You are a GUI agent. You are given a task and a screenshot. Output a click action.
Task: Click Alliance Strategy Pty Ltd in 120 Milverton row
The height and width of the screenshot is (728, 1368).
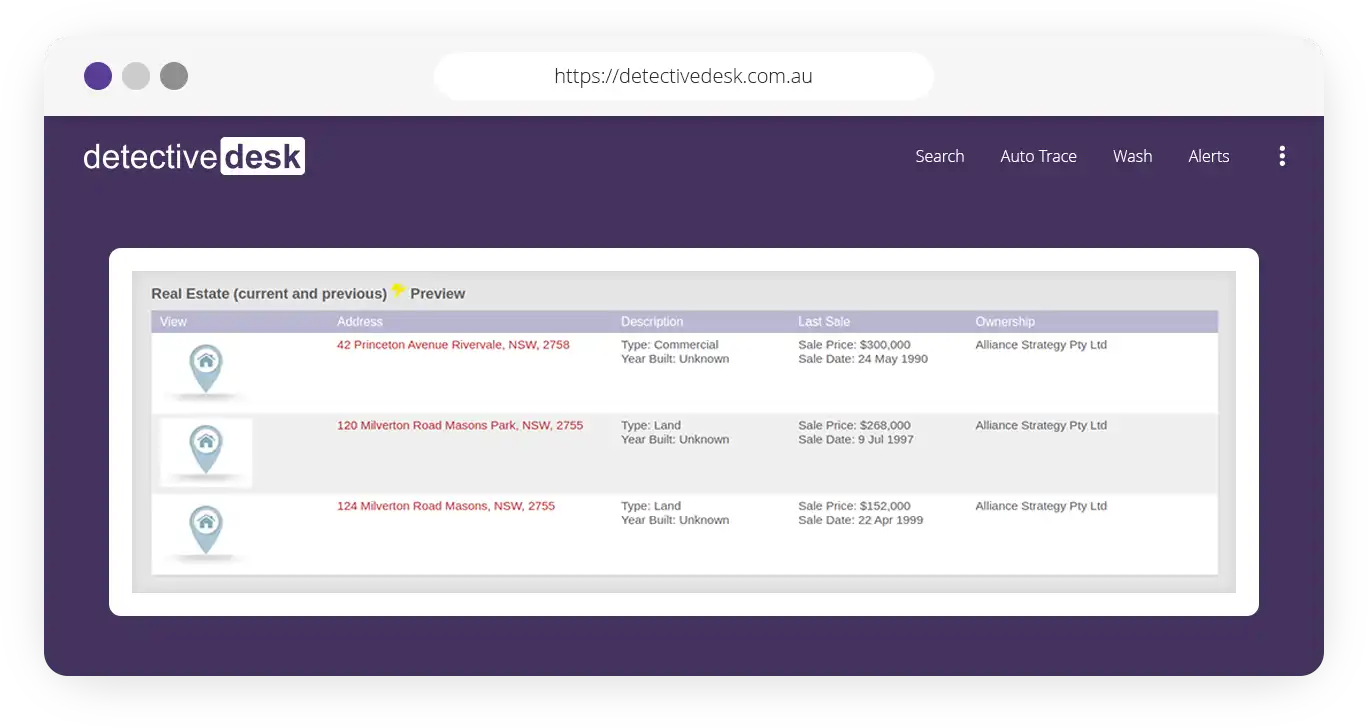pyautogui.click(x=1041, y=425)
